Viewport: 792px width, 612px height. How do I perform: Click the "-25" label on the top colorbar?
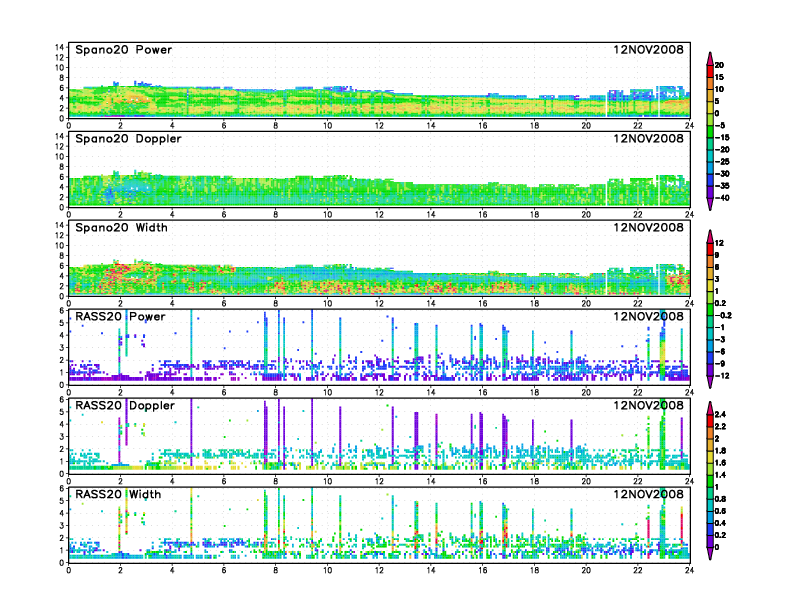coord(722,162)
